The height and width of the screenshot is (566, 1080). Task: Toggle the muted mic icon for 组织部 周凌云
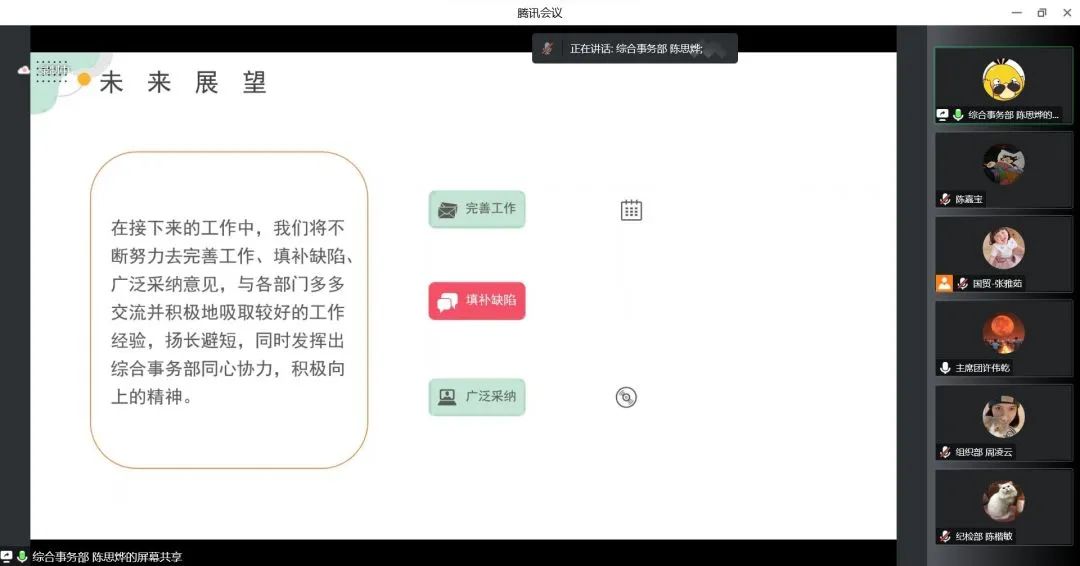point(945,452)
